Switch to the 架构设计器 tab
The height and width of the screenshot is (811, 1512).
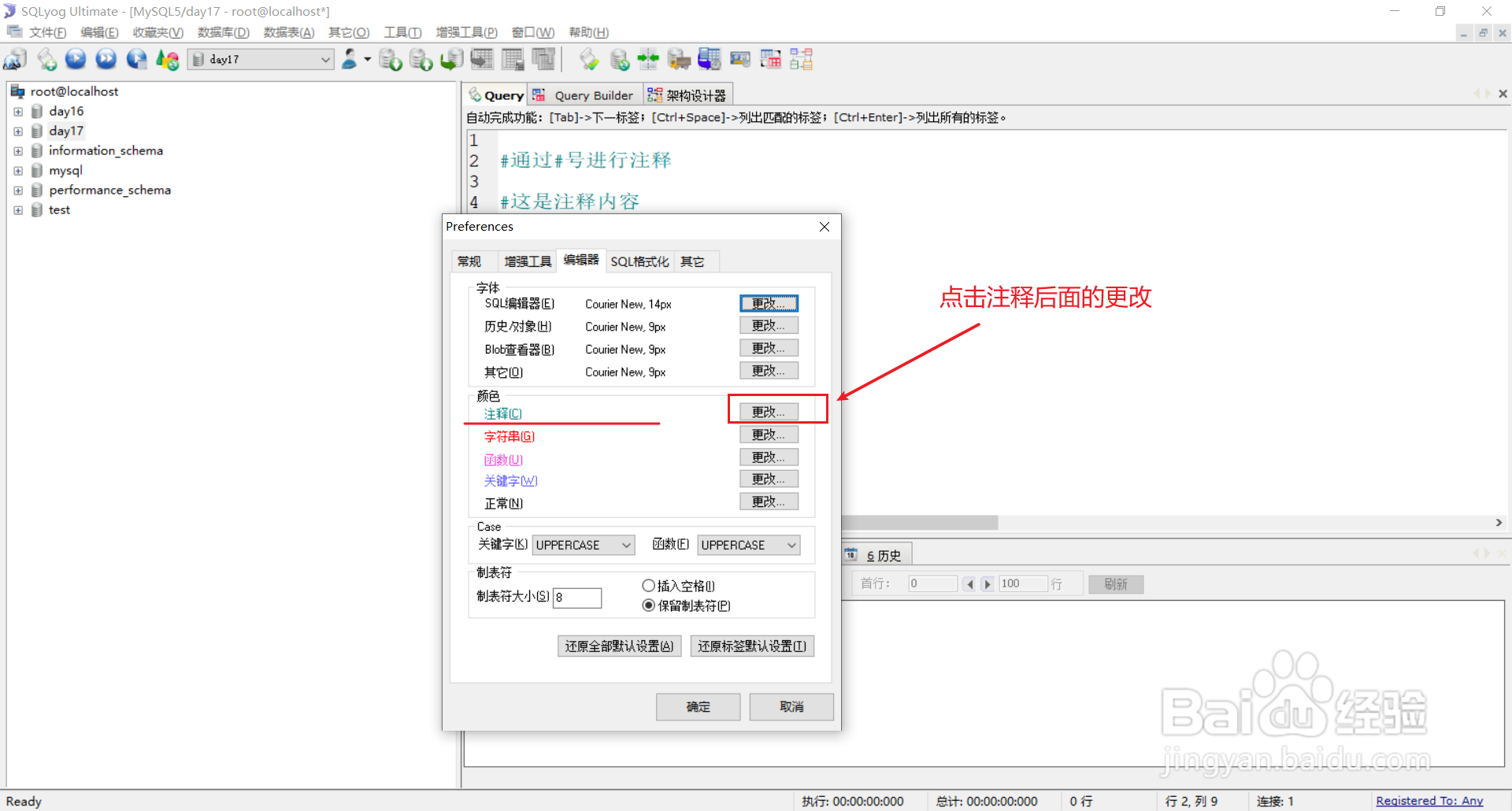(x=688, y=95)
